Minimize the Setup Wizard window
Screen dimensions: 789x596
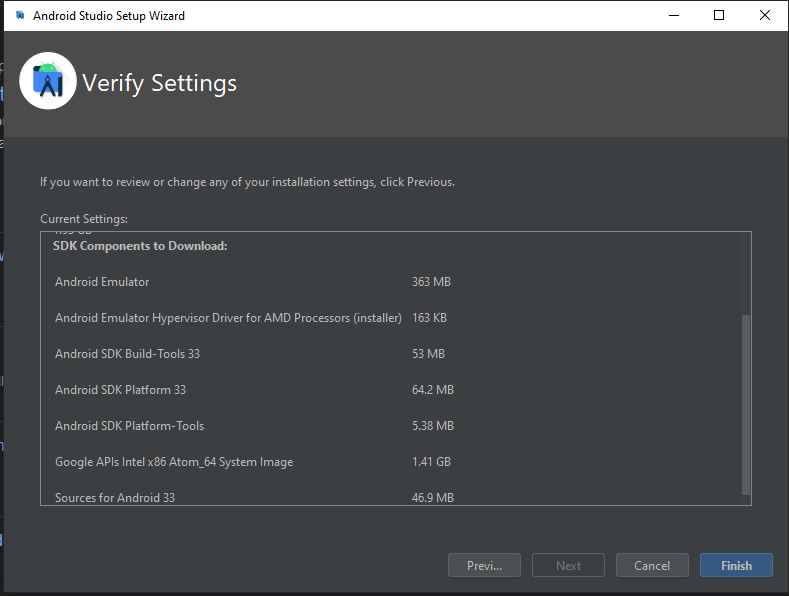pyautogui.click(x=674, y=16)
